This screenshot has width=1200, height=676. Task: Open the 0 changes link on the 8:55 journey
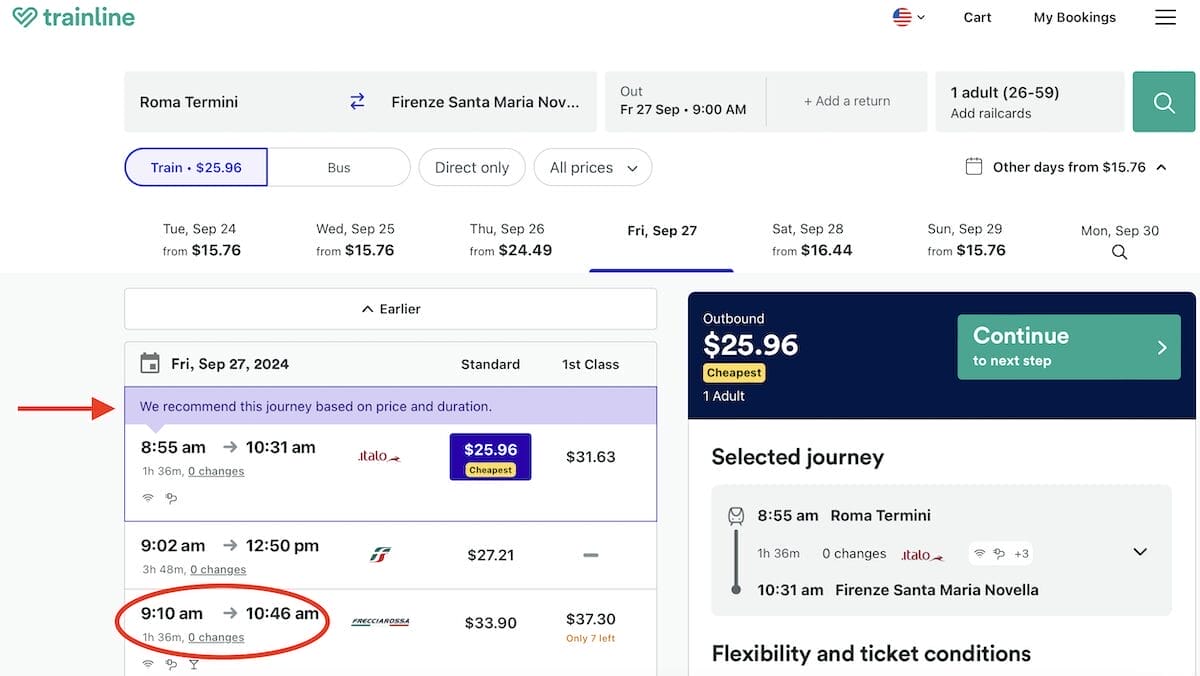tap(216, 471)
